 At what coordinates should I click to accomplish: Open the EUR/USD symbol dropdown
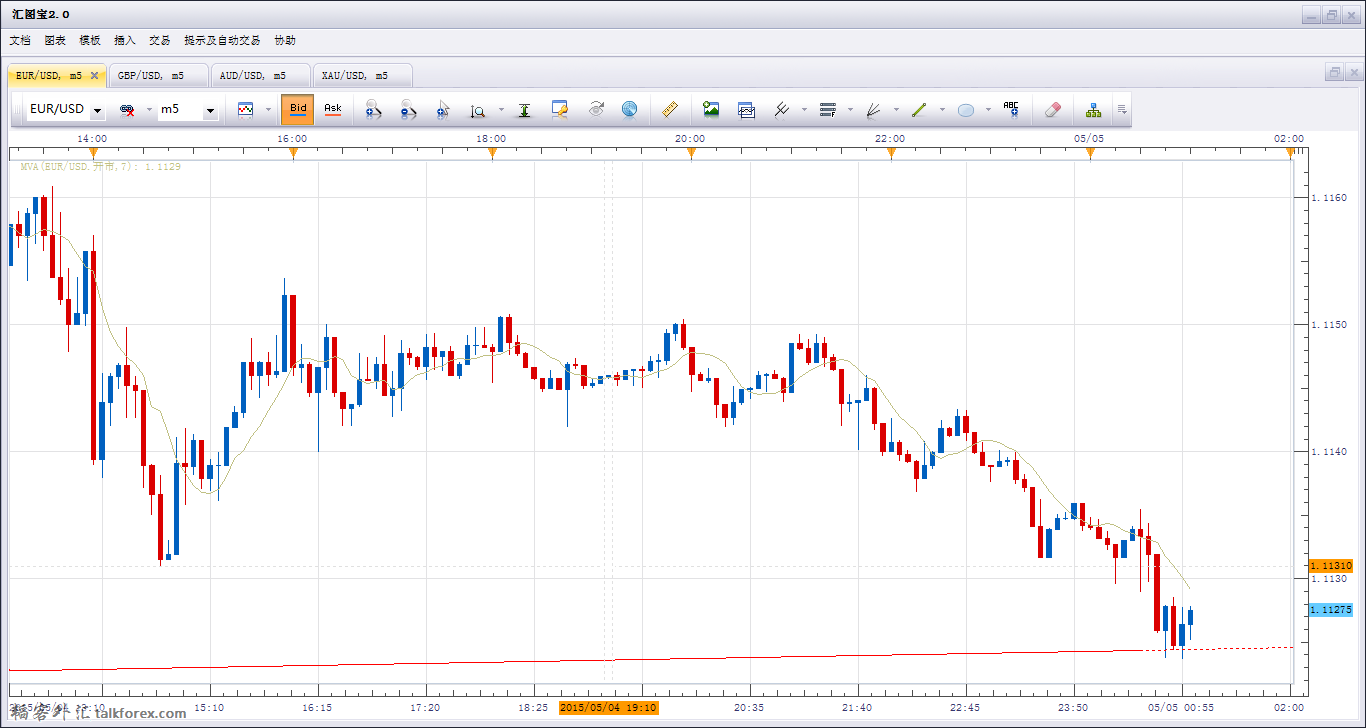97,111
